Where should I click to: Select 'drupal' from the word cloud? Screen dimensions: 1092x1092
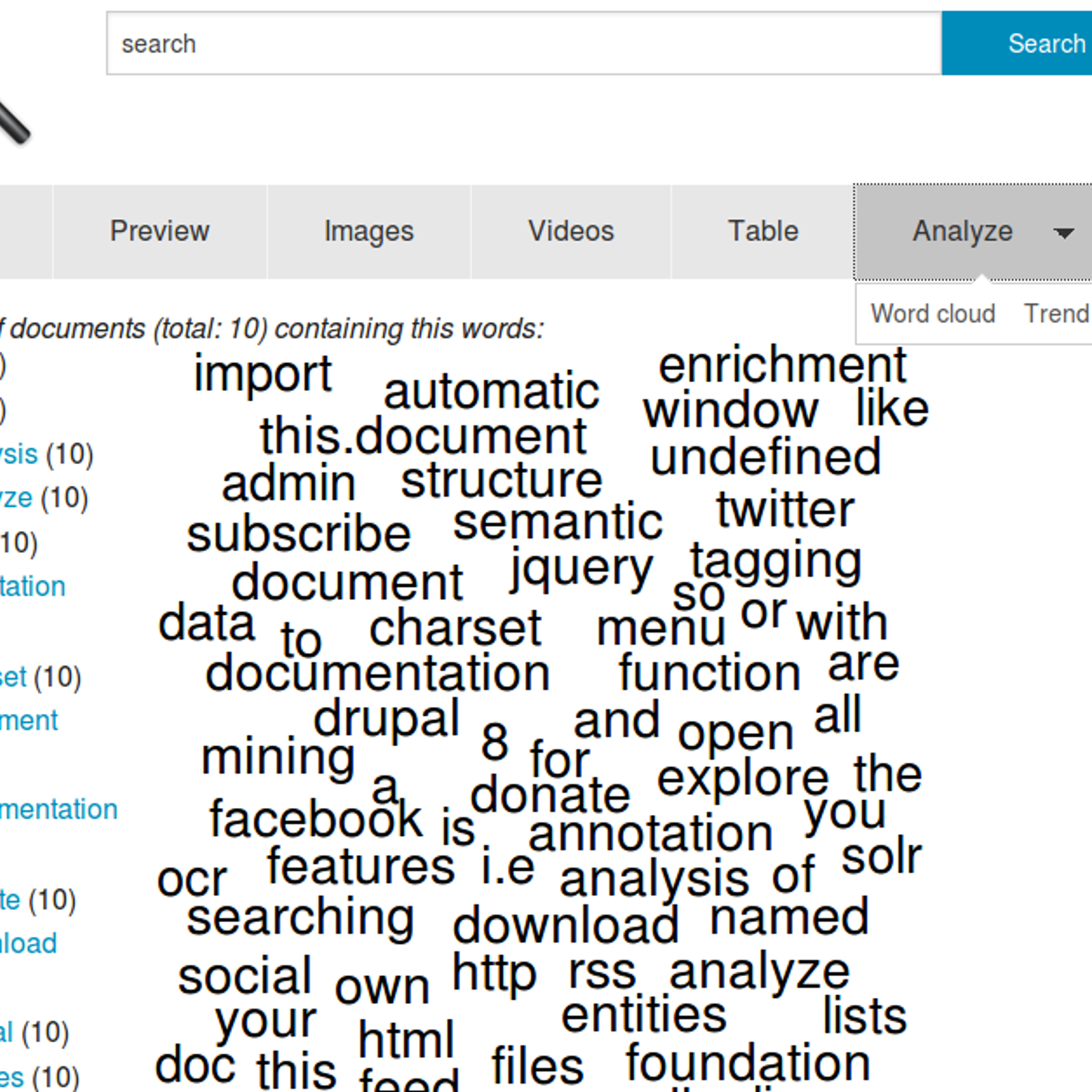tap(388, 718)
